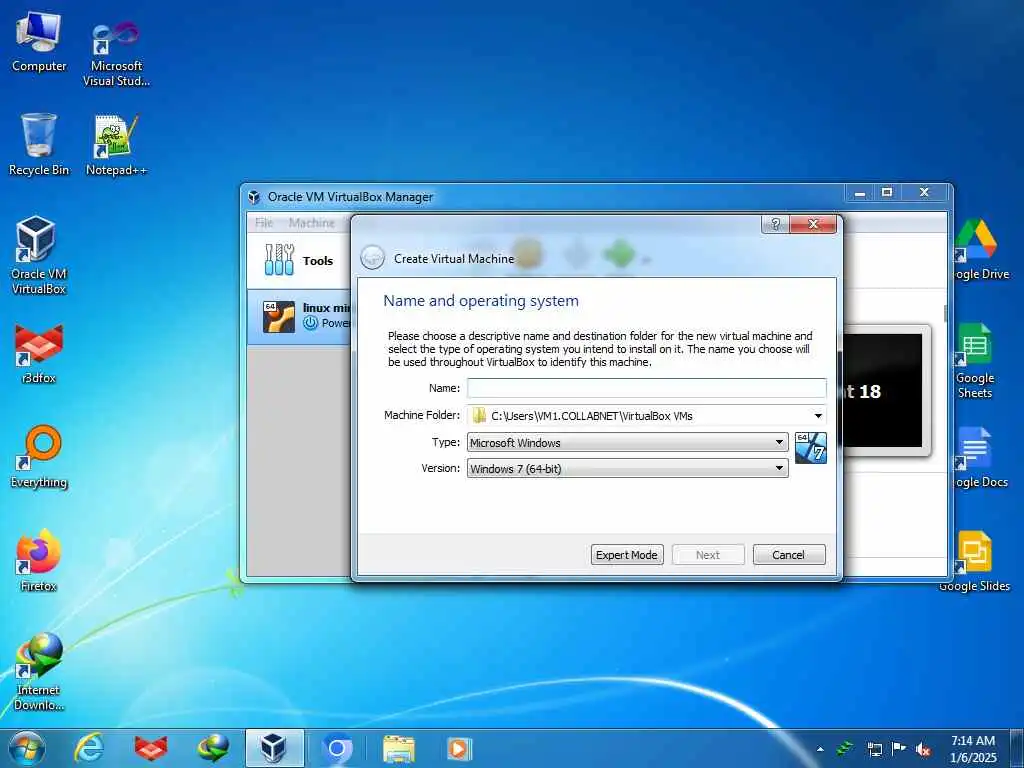Screen dimensions: 1024x768
Task: Click the network tray icon
Action: [x=874, y=749]
